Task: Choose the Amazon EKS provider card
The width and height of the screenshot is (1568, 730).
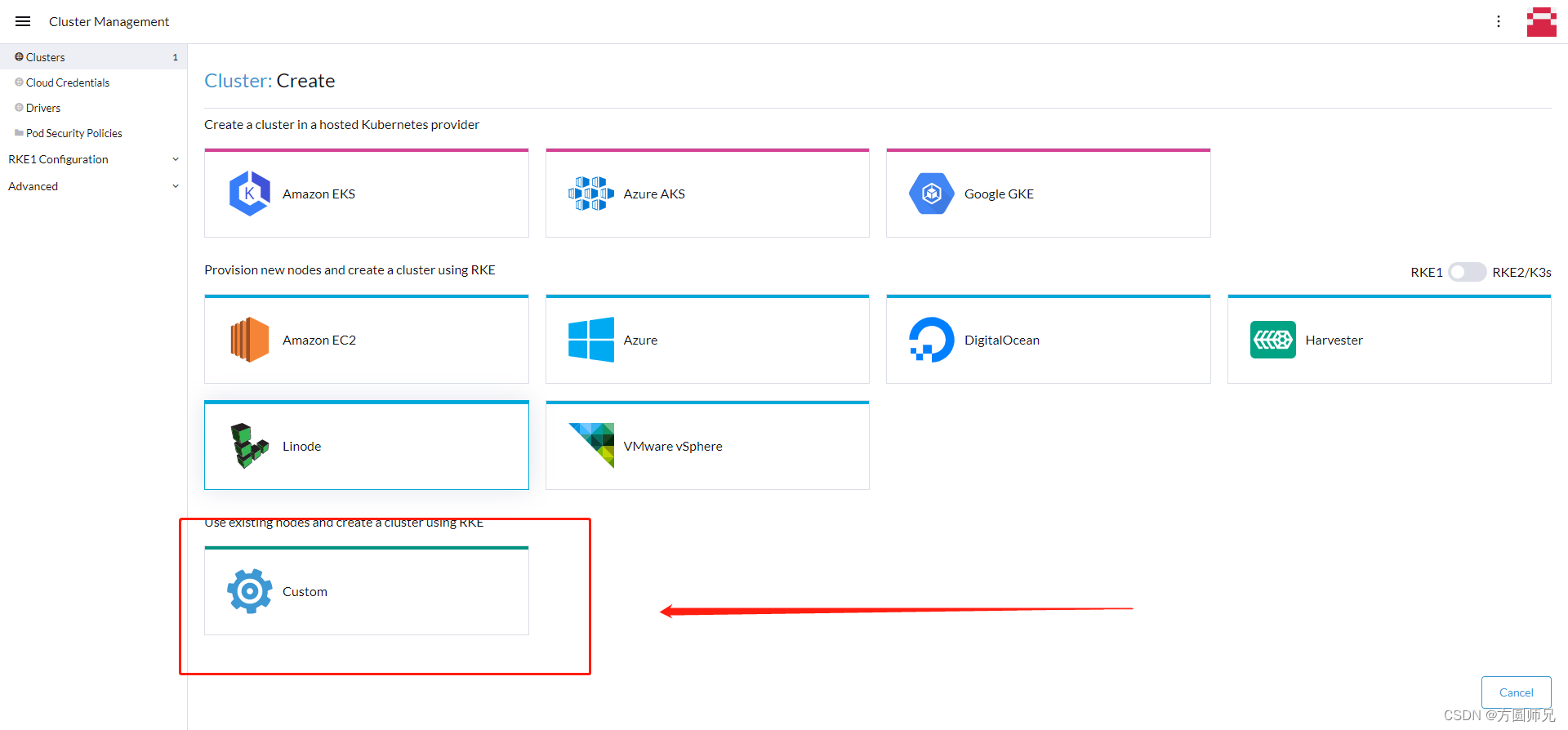Action: coord(367,194)
